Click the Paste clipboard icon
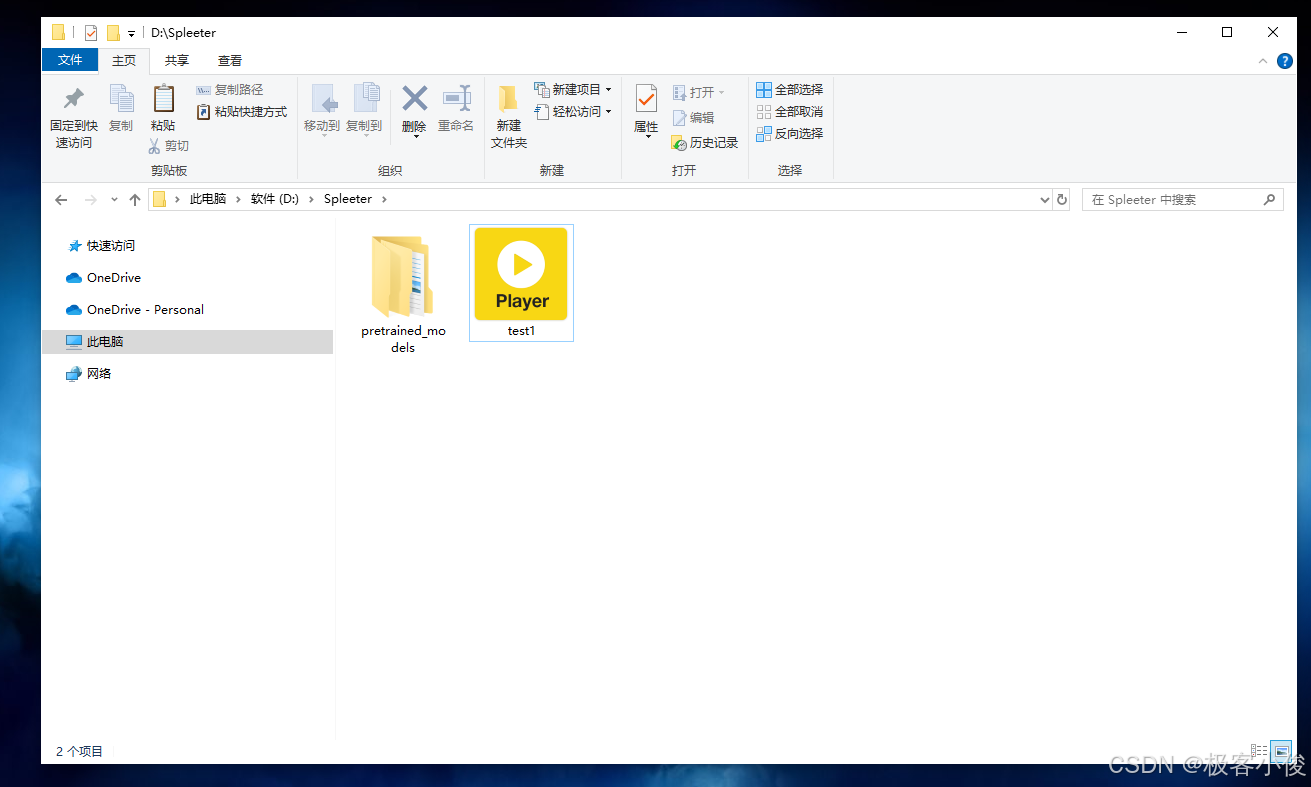This screenshot has height=787, width=1311. 163,99
